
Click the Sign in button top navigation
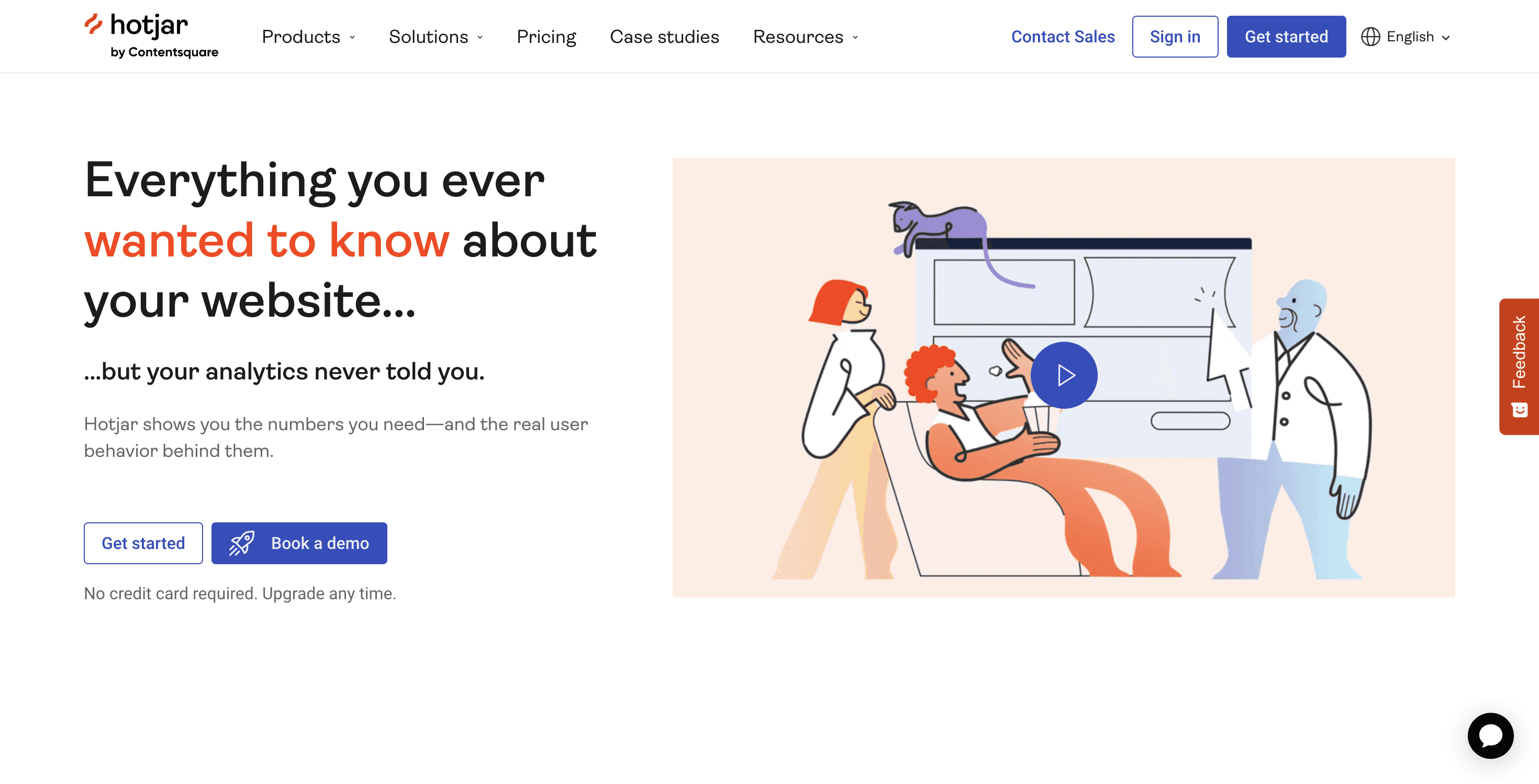point(1175,36)
